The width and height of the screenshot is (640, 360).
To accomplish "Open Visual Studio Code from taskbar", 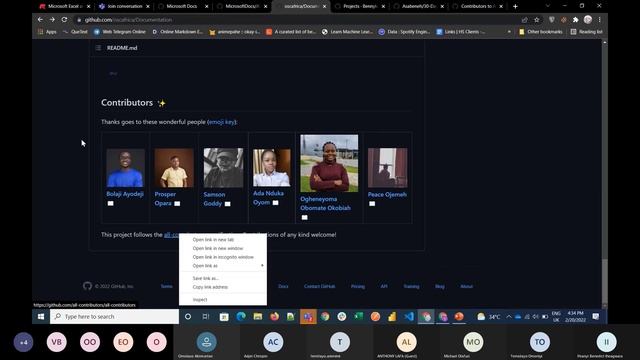I will 409,316.
